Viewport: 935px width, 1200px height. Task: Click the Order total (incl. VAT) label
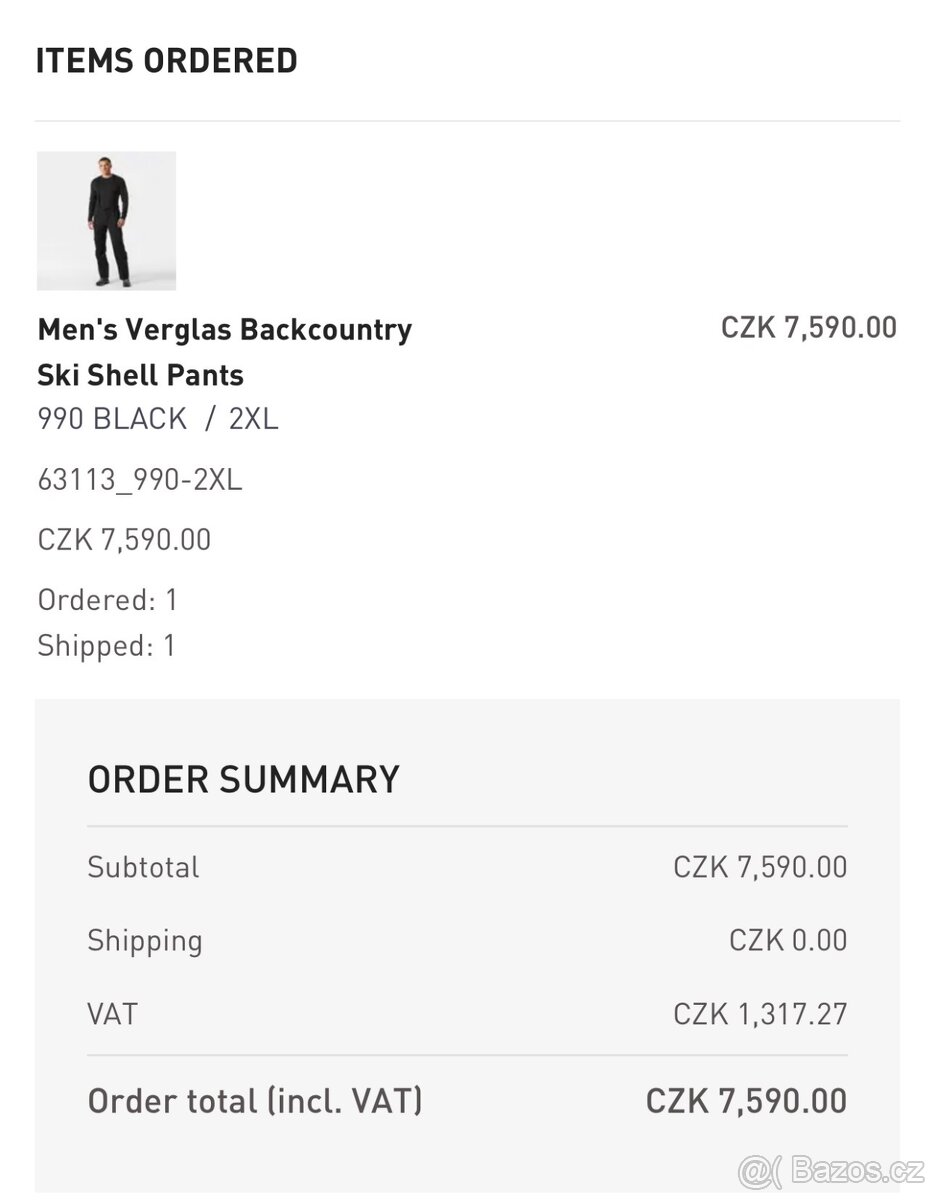click(x=255, y=1101)
